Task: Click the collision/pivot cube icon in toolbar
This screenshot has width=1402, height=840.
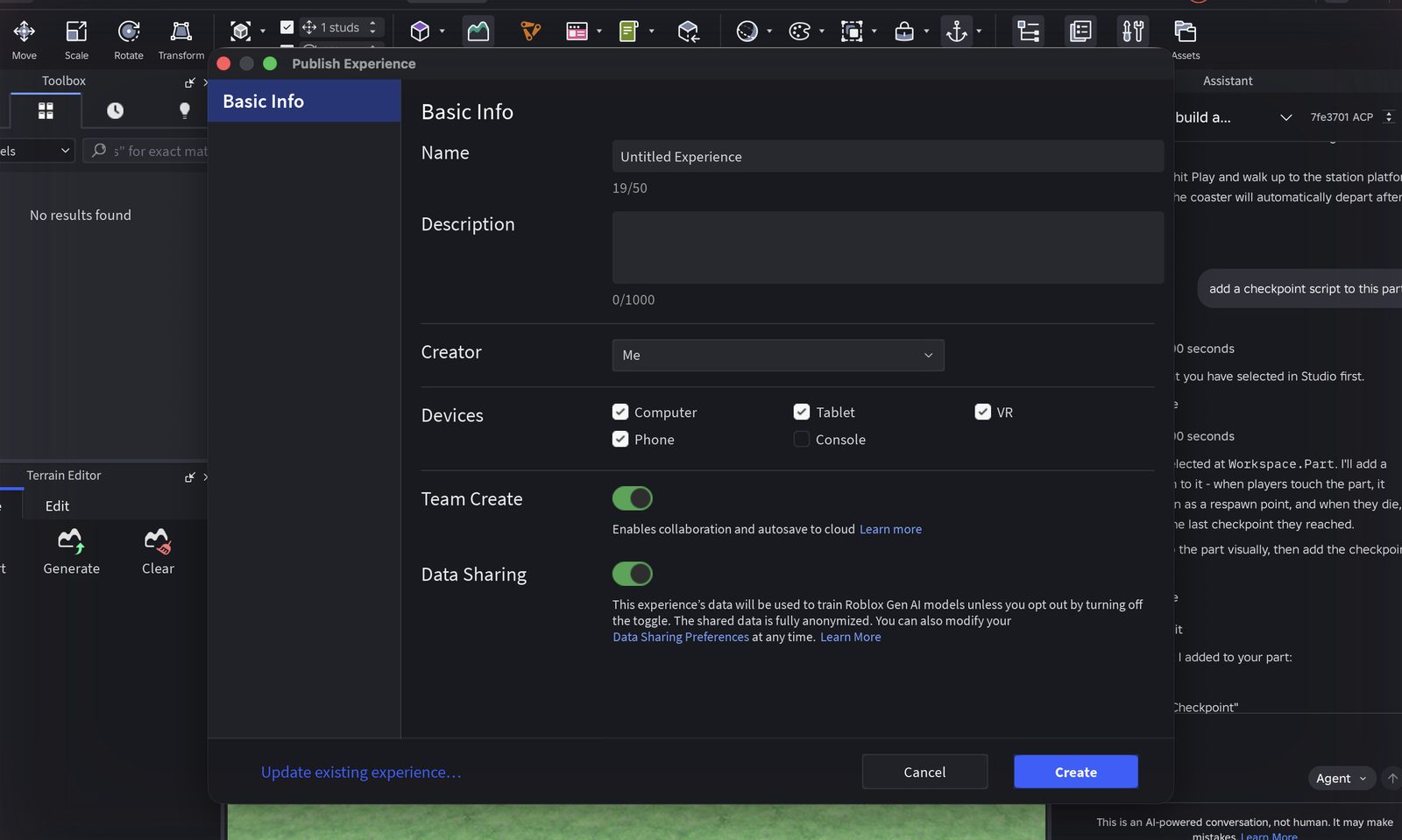Action: [240, 32]
